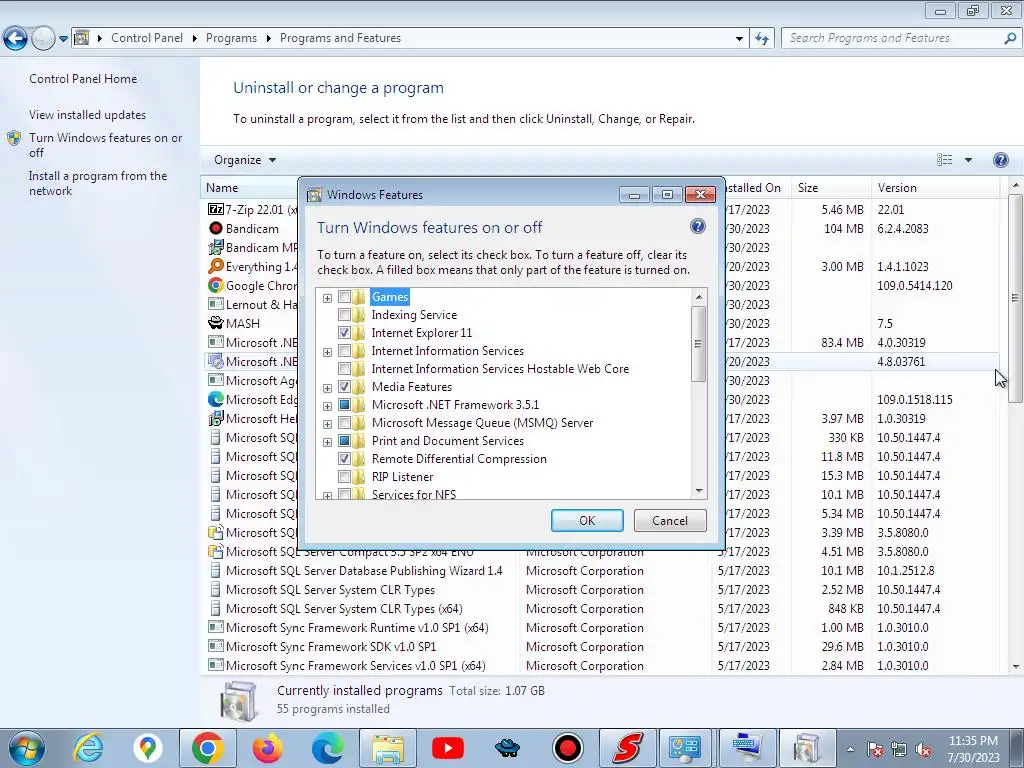Click scroll down arrow in Windows Features list
Image resolution: width=1024 pixels, height=768 pixels.
699,491
